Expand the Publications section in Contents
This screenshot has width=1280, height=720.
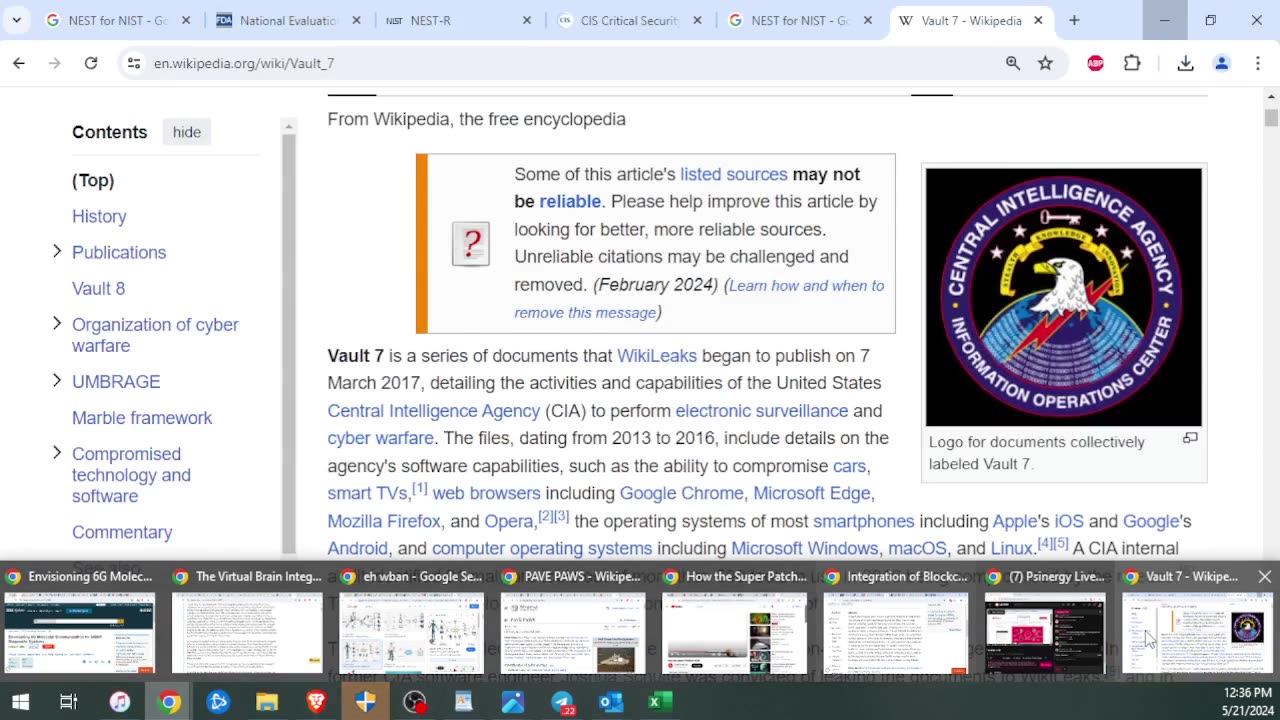(x=57, y=251)
